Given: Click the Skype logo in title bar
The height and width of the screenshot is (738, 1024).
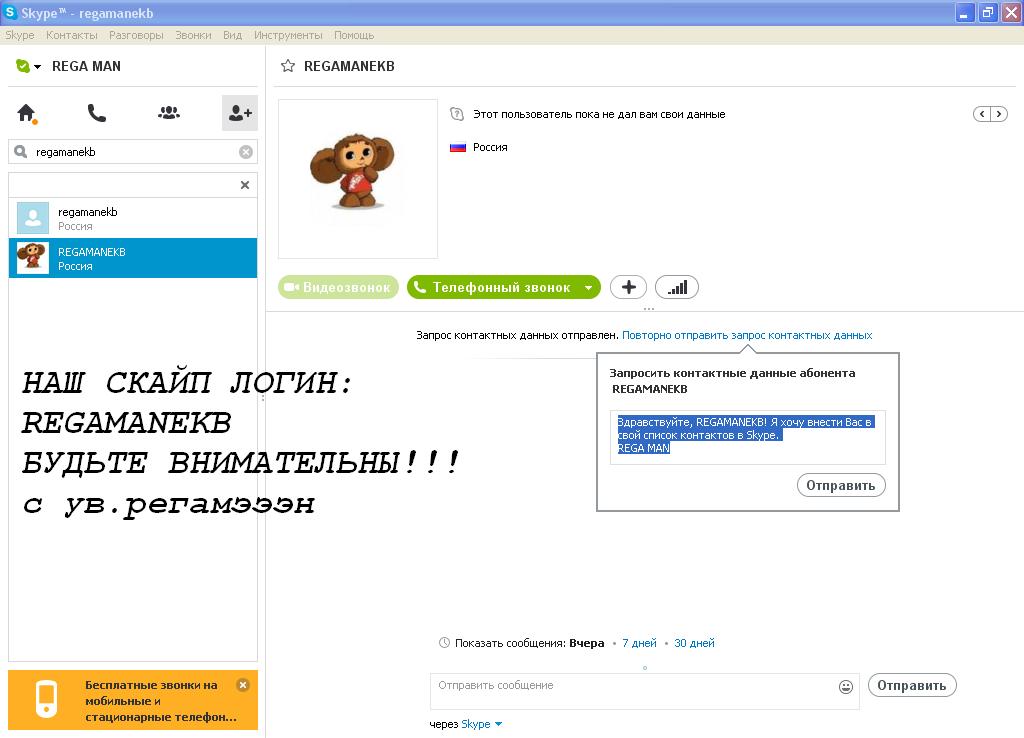Looking at the screenshot, I should coord(10,12).
